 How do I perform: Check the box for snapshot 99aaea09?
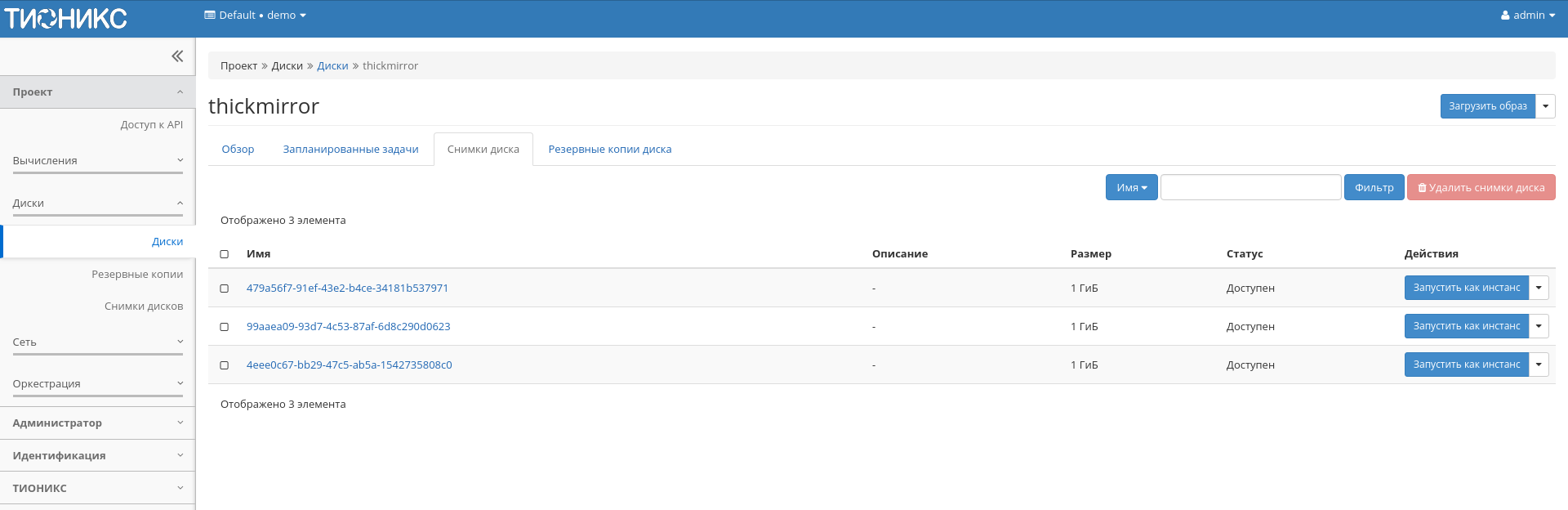coord(225,327)
